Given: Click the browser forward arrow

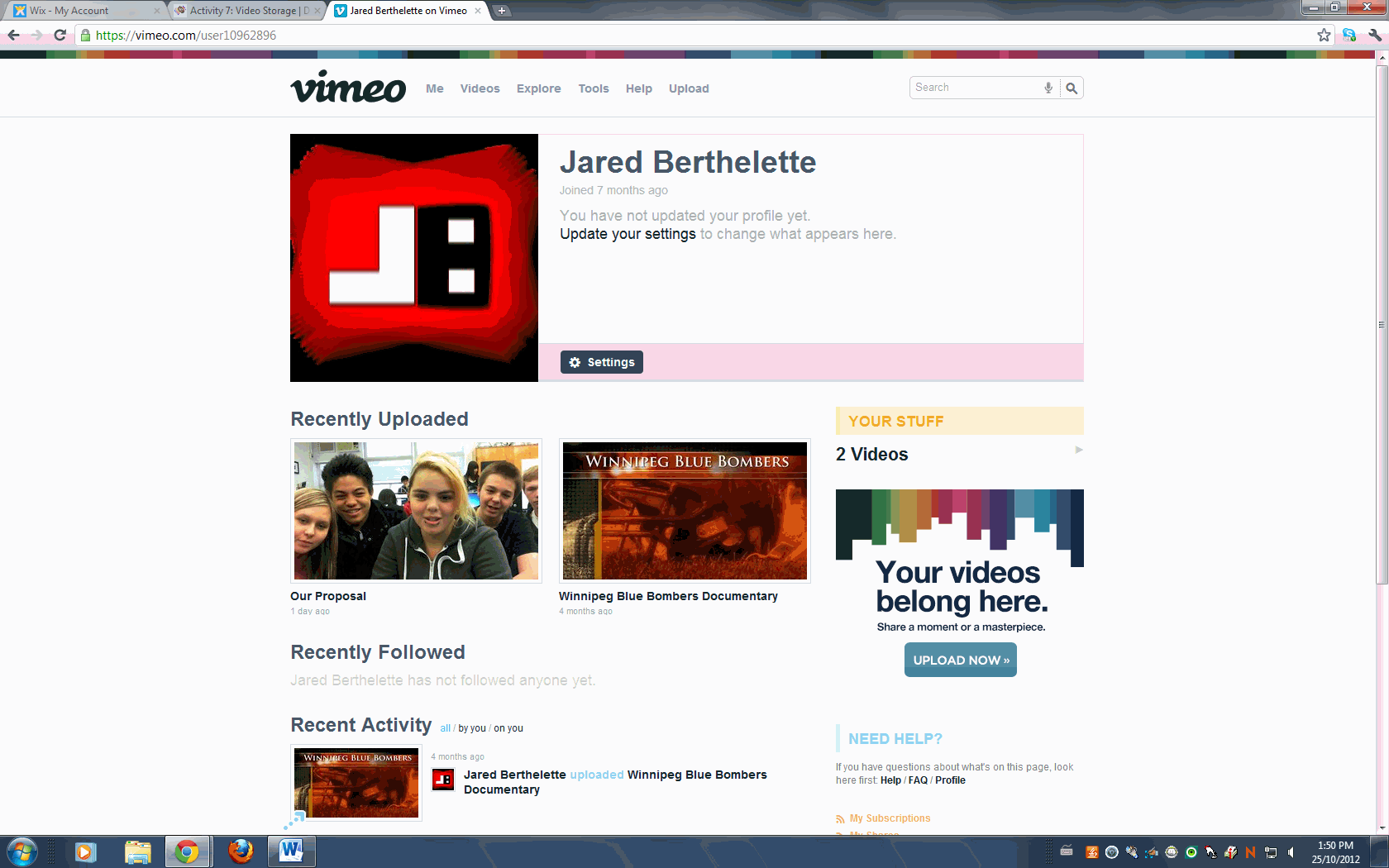Looking at the screenshot, I should tap(36, 35).
